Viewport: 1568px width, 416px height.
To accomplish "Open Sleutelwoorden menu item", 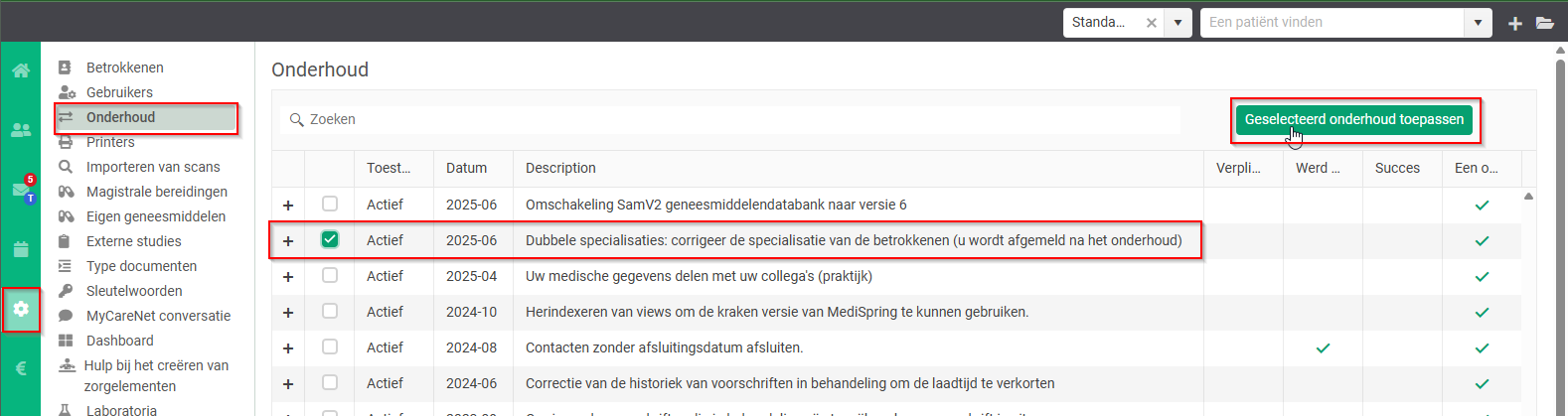I will (x=134, y=291).
